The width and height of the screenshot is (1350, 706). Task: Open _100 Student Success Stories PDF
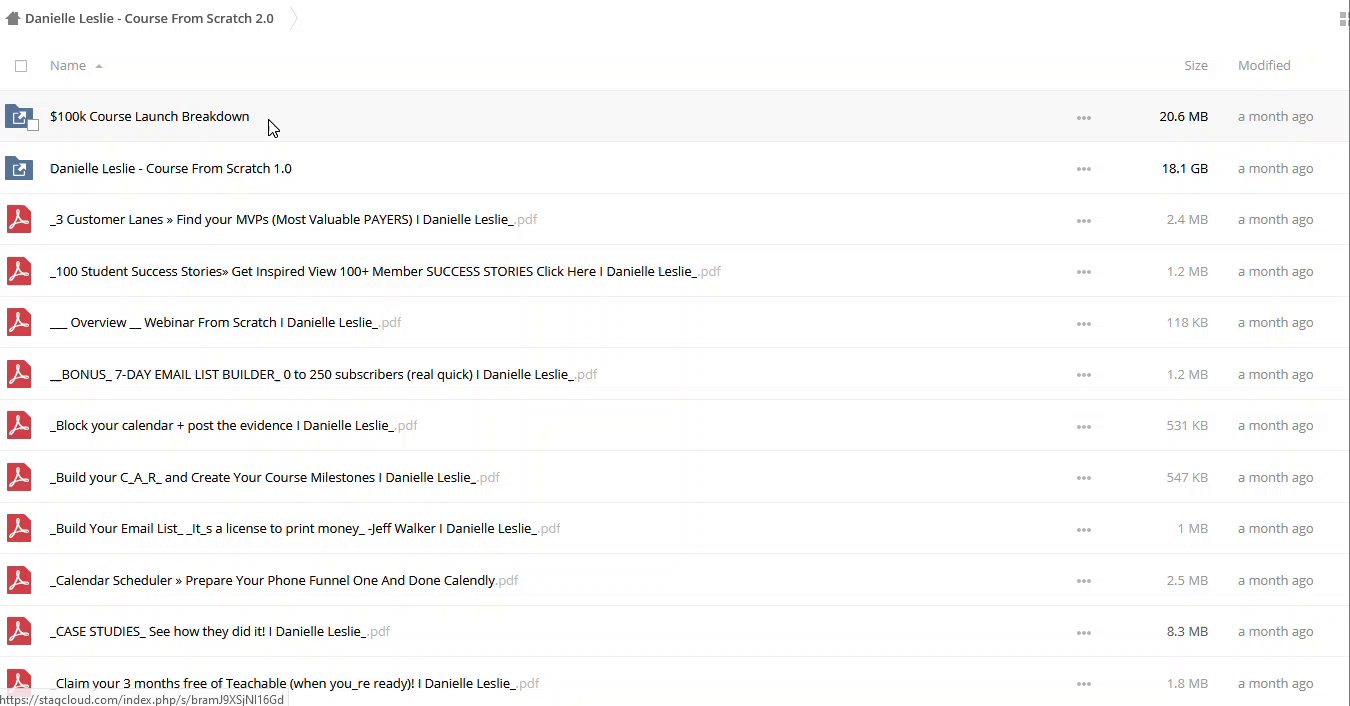[x=385, y=271]
